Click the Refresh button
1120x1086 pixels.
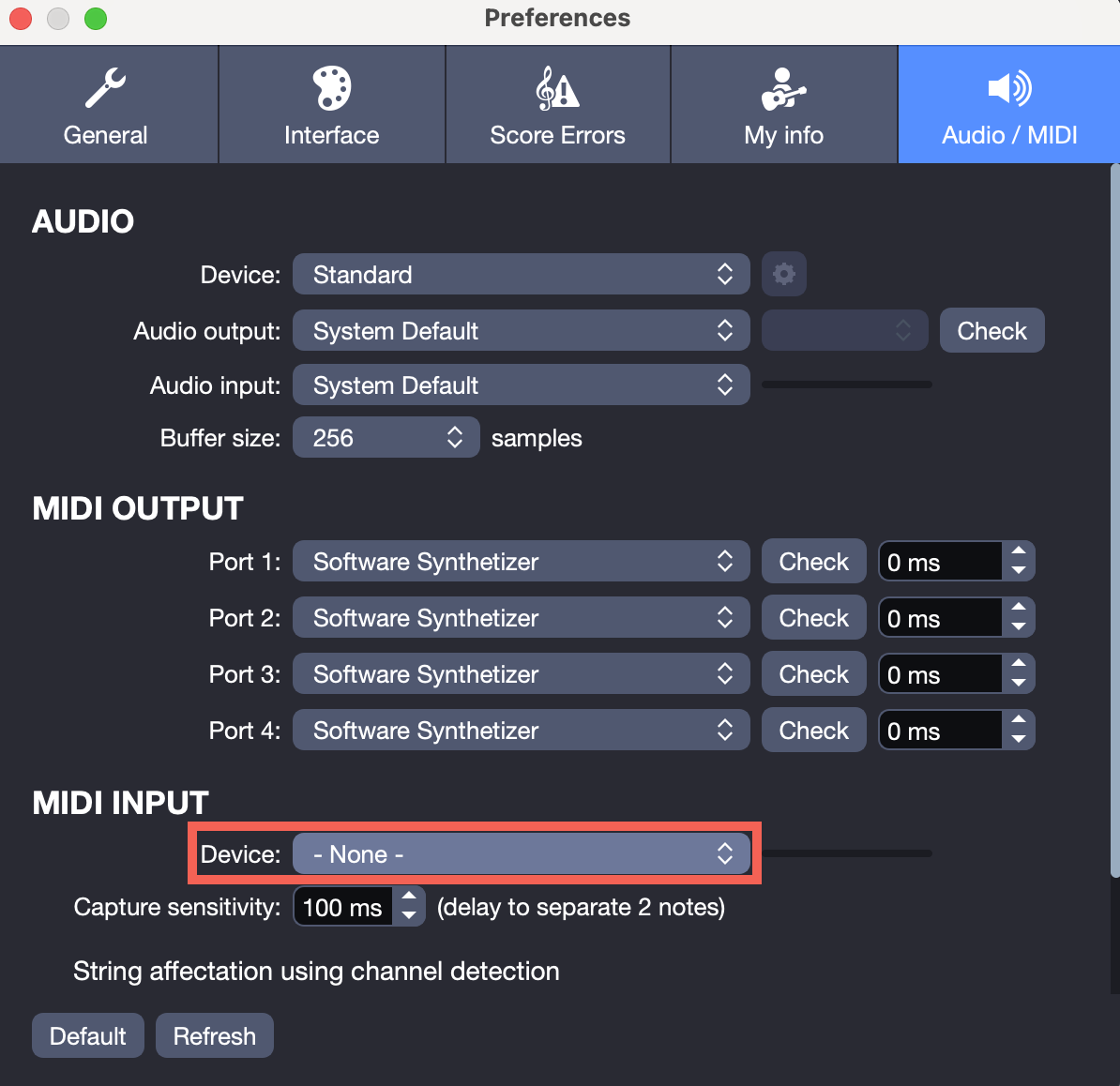214,1035
